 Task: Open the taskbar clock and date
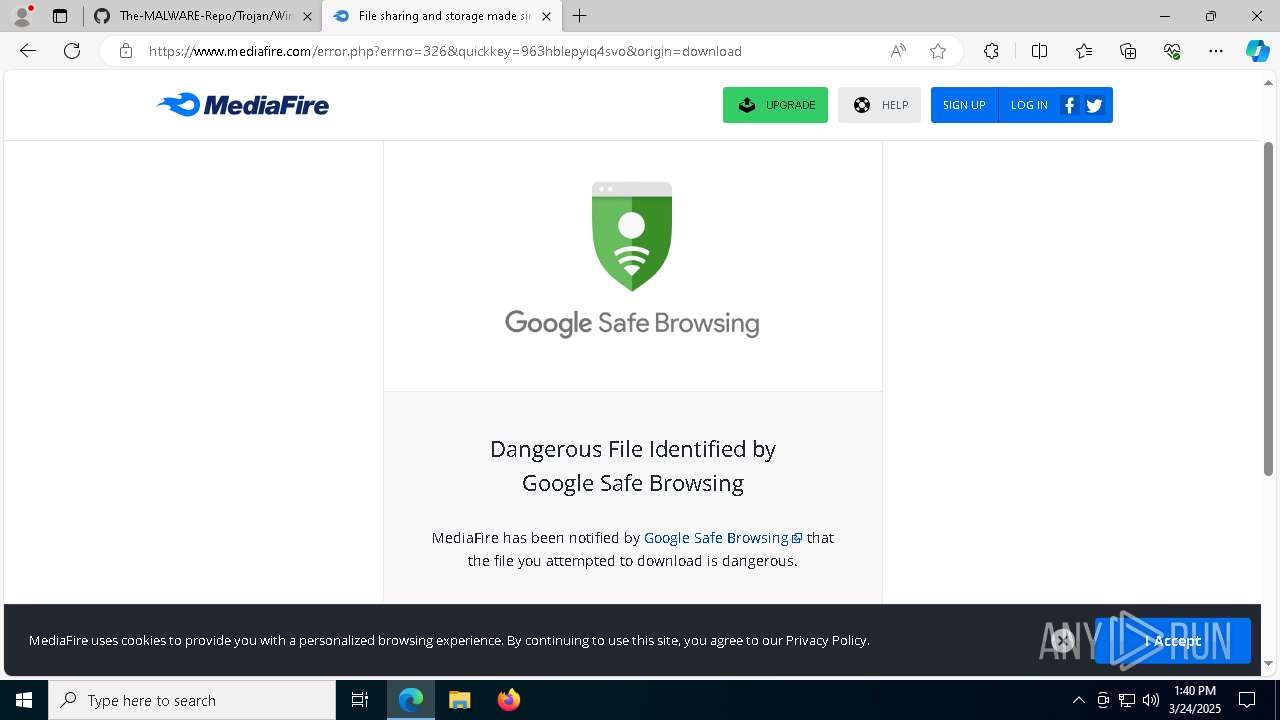[x=1195, y=700]
